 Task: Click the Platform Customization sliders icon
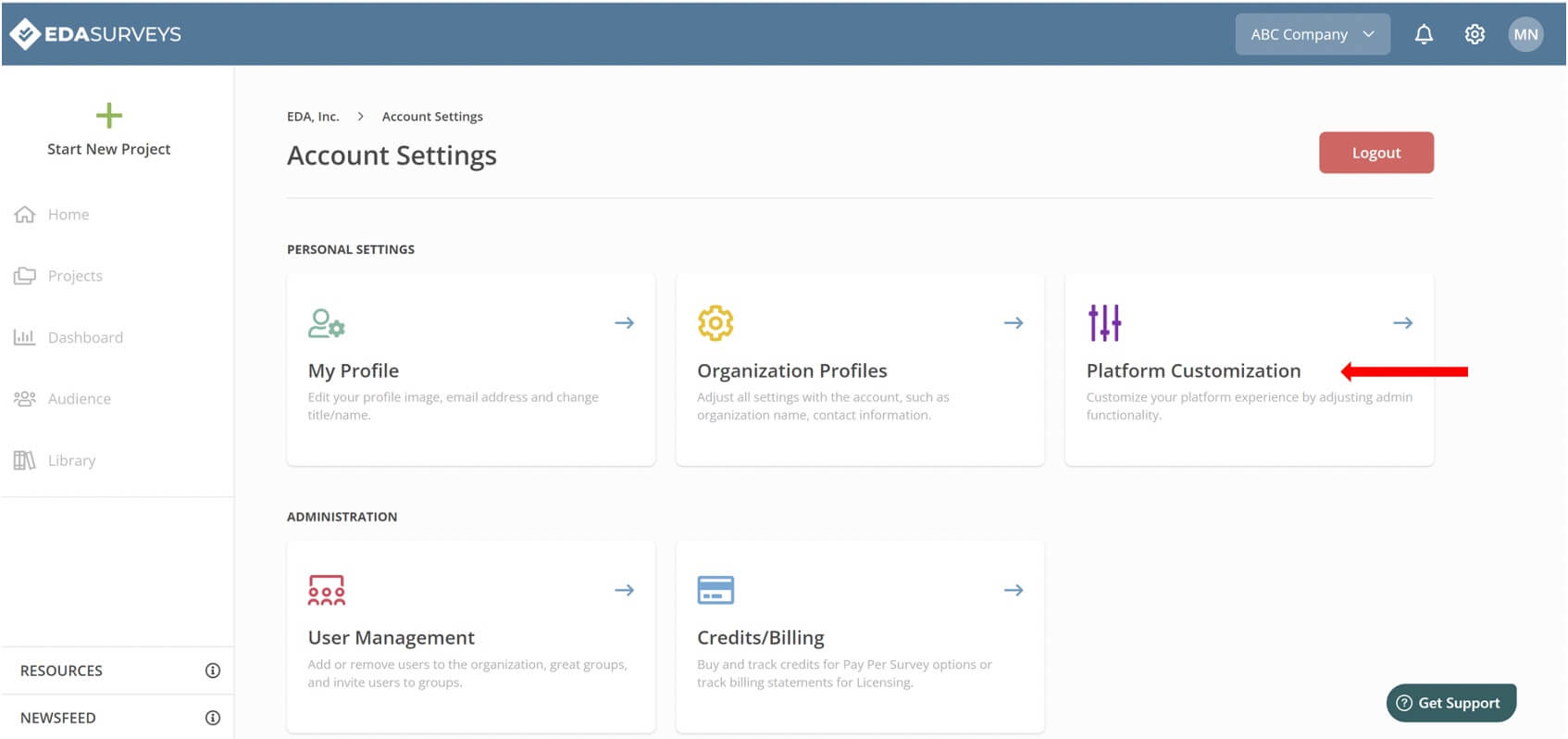tap(1104, 323)
